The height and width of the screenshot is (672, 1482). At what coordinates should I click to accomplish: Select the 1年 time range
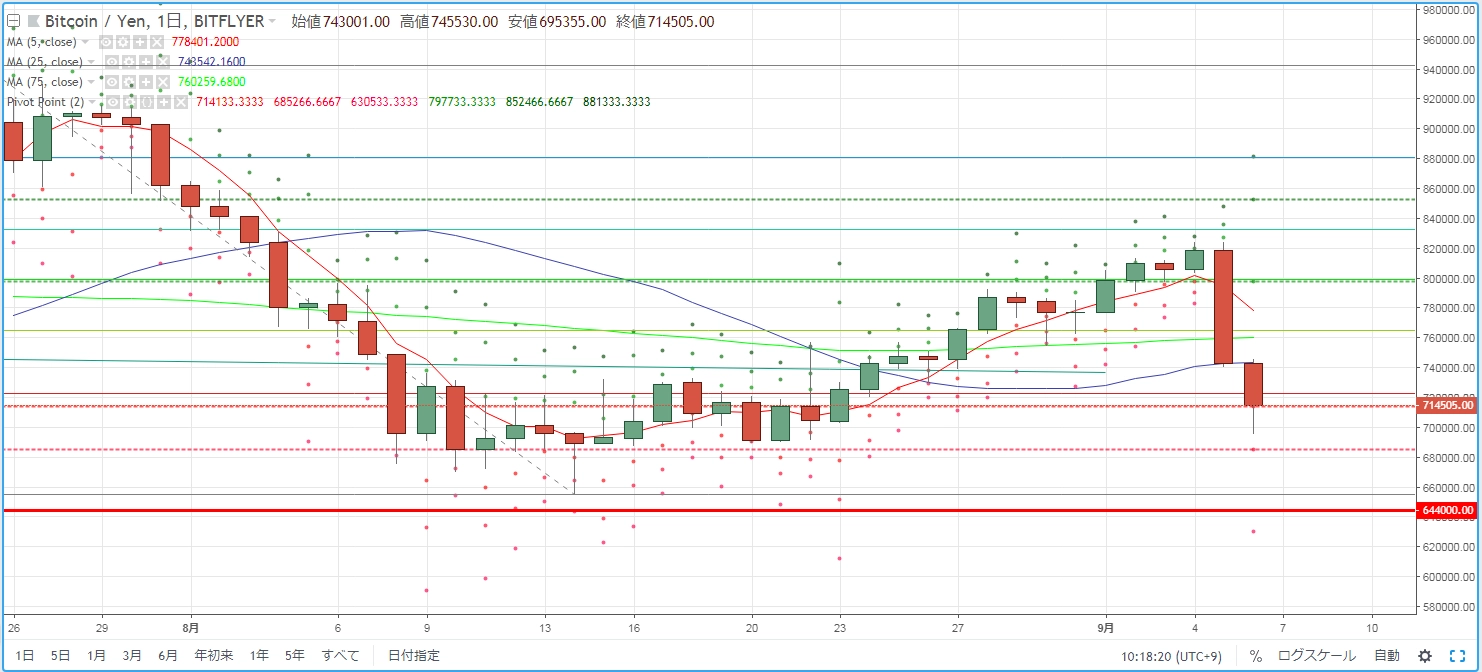(x=259, y=656)
